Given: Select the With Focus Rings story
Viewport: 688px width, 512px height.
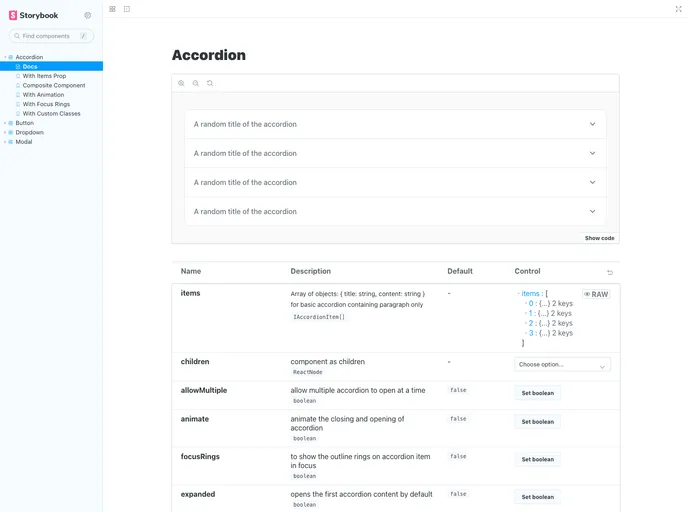Looking at the screenshot, I should pyautogui.click(x=46, y=104).
